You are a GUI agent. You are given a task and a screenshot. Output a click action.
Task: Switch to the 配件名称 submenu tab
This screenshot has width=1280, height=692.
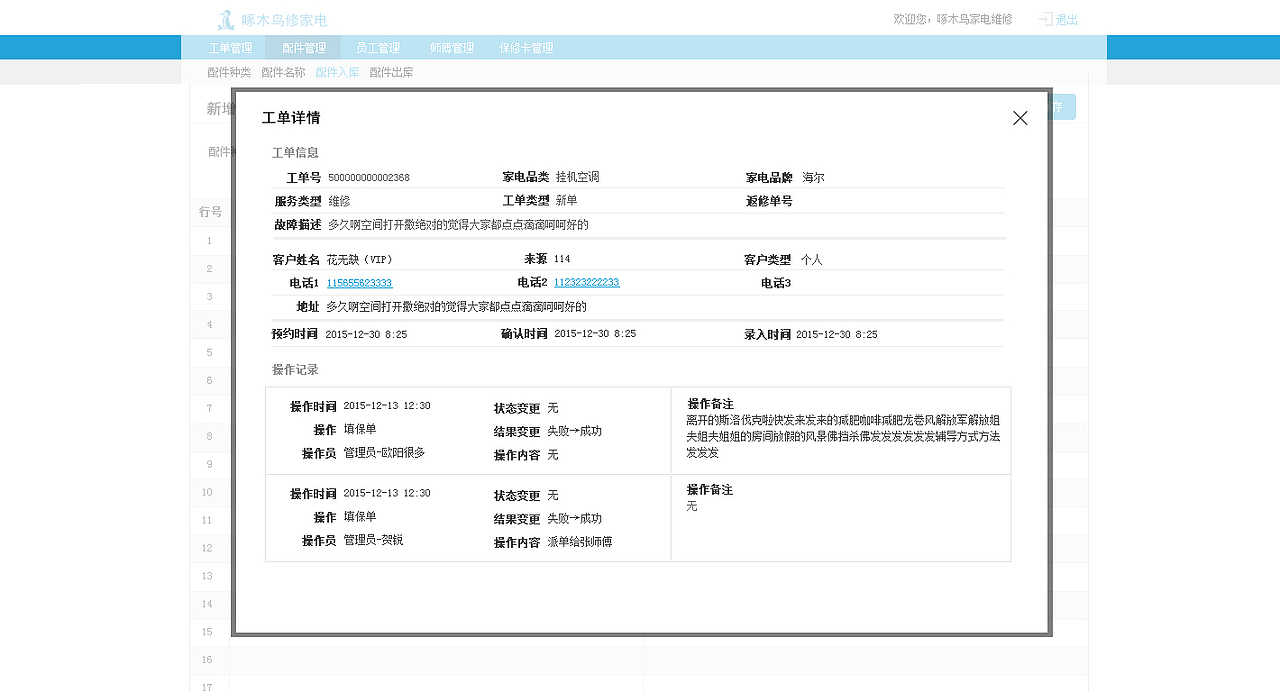click(283, 73)
